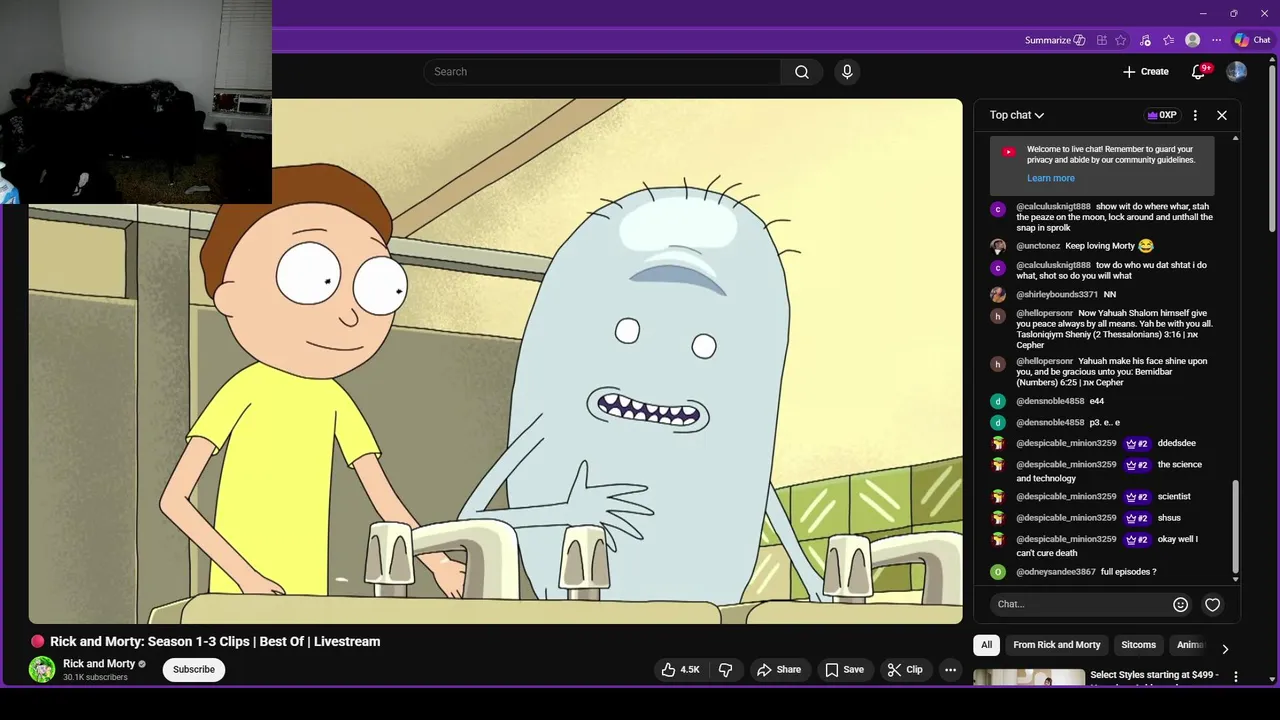Open more actions below the video

951,670
